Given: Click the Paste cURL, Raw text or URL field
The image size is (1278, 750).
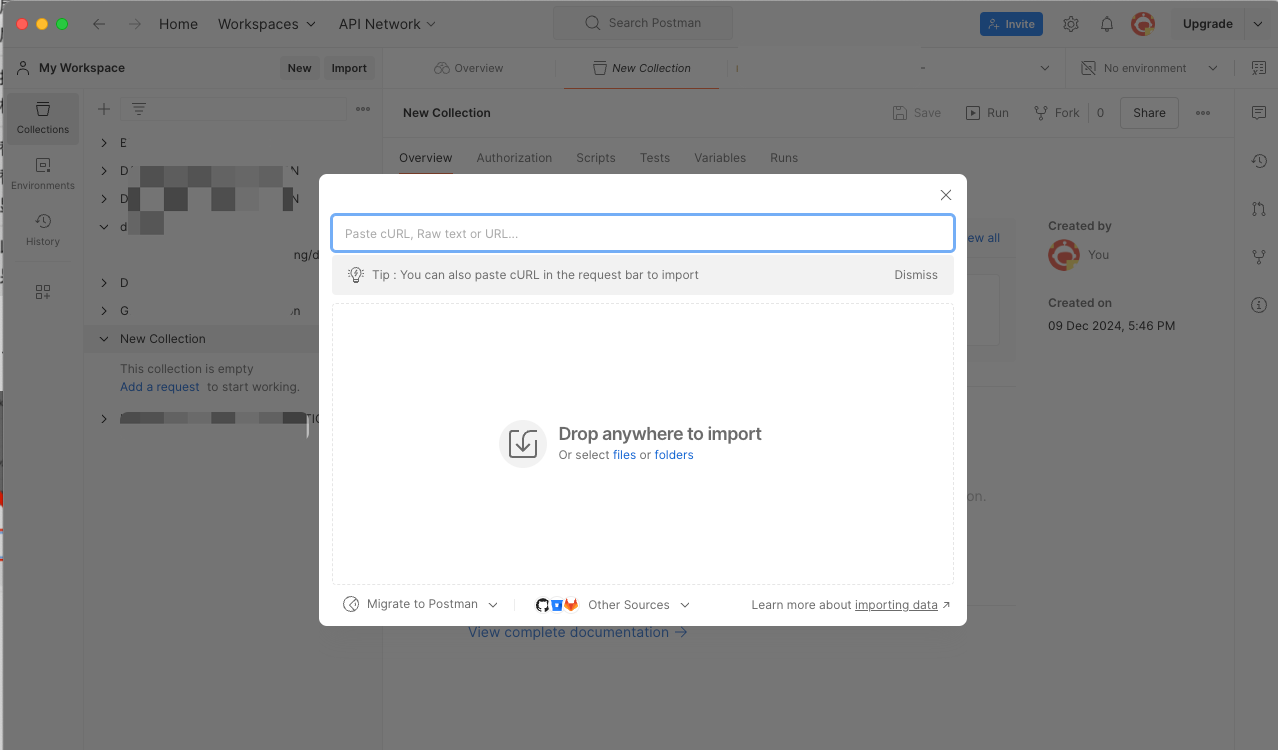Looking at the screenshot, I should pos(643,233).
